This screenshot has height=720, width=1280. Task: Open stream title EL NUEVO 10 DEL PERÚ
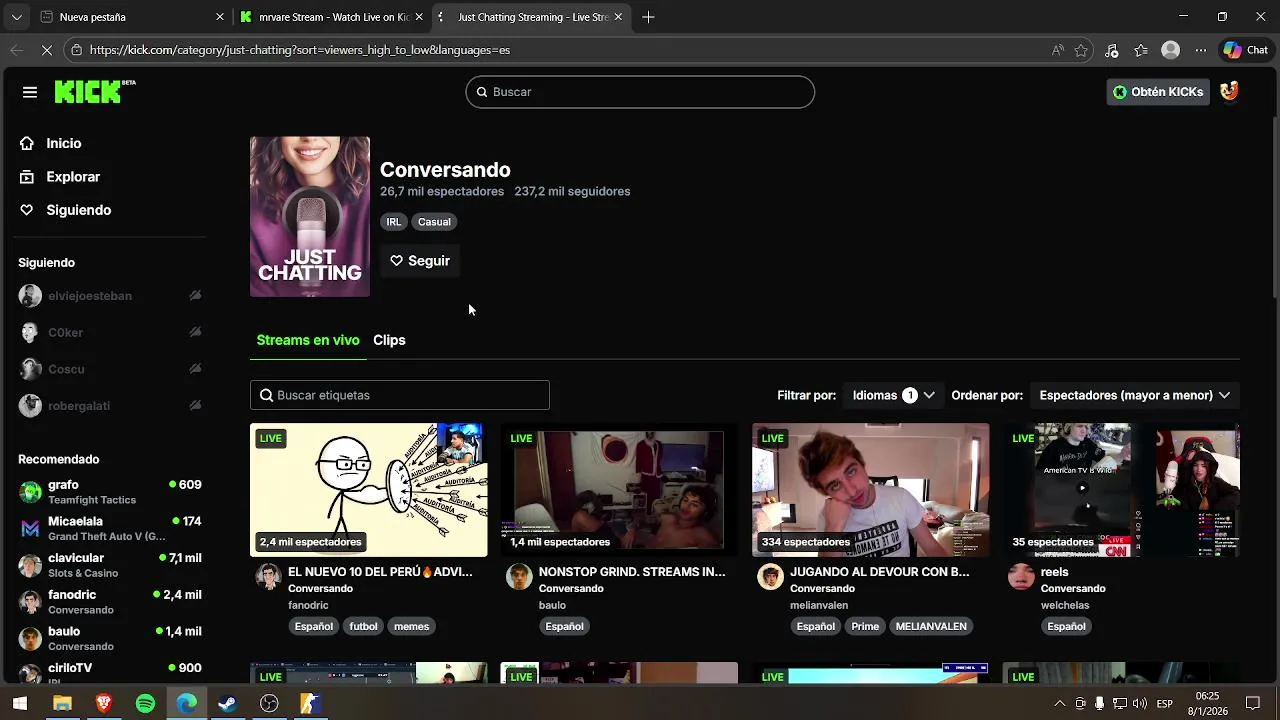pyautogui.click(x=380, y=572)
